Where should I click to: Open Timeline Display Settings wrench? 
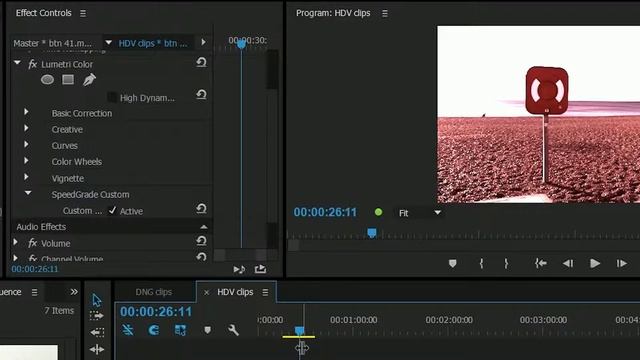click(x=233, y=330)
